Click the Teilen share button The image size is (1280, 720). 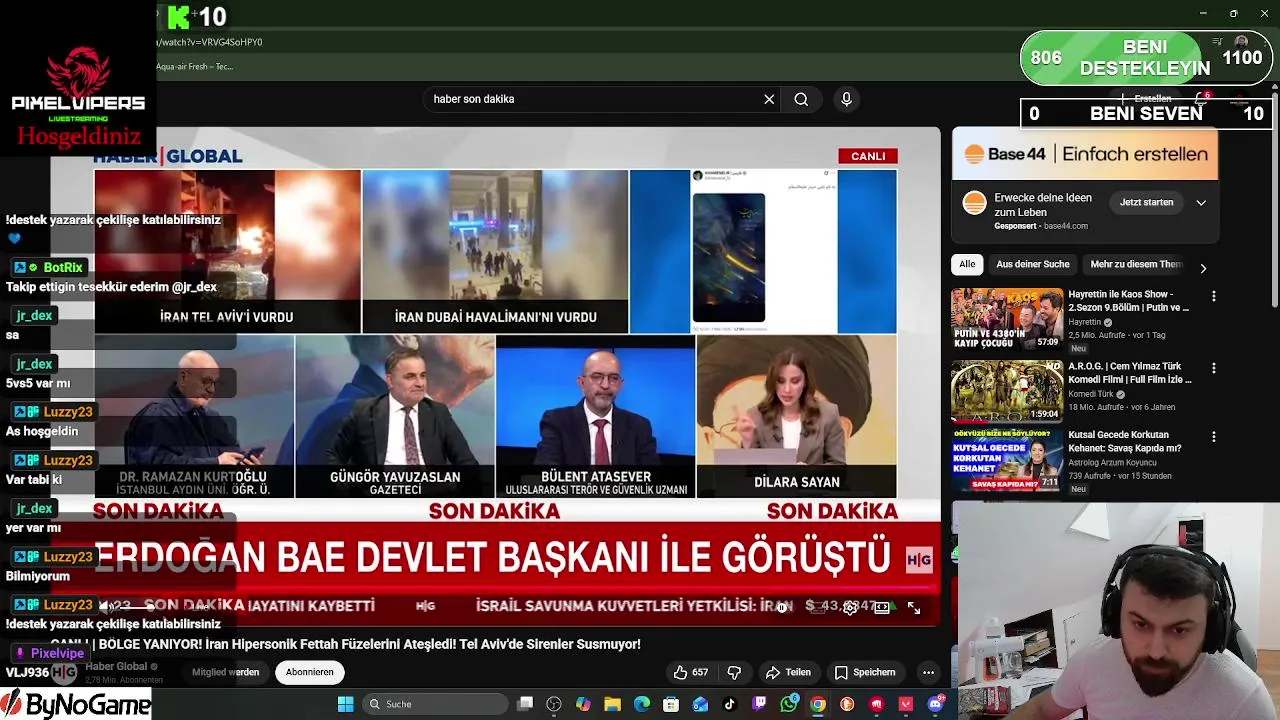(x=788, y=672)
